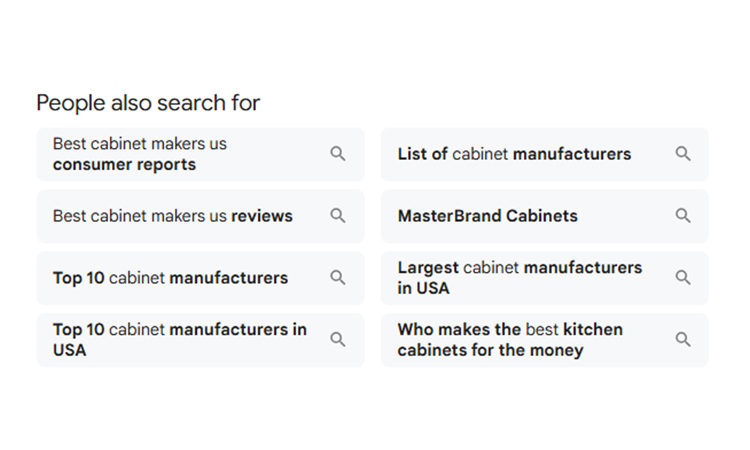Click the 'cabinets for the money' text line
Image resolution: width=750 pixels, height=450 pixels.
[490, 351]
